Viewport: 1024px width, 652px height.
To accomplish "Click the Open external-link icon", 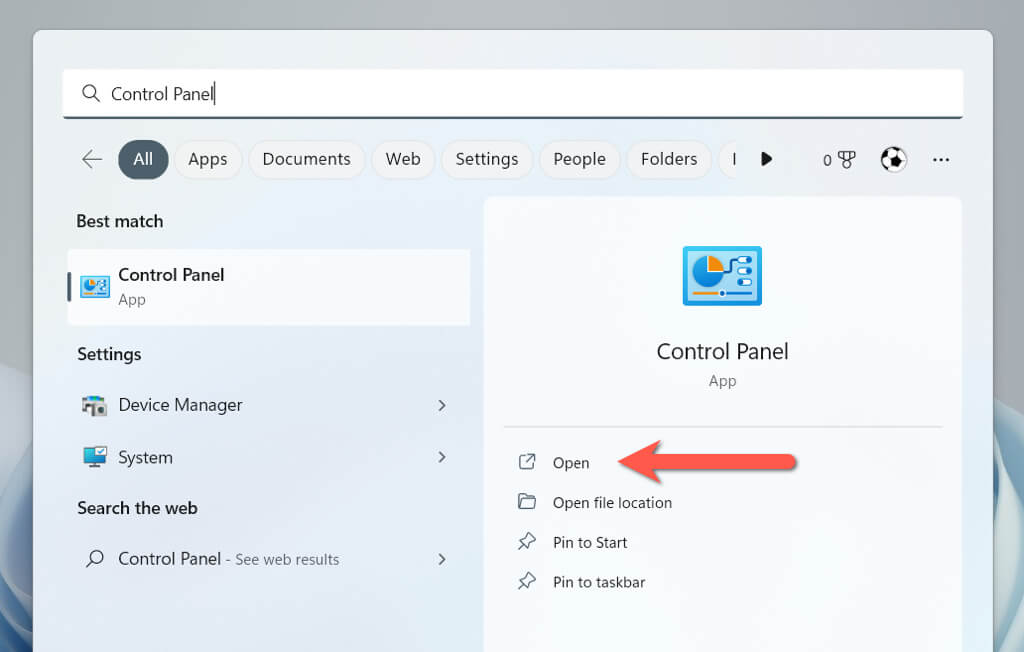I will coord(527,462).
